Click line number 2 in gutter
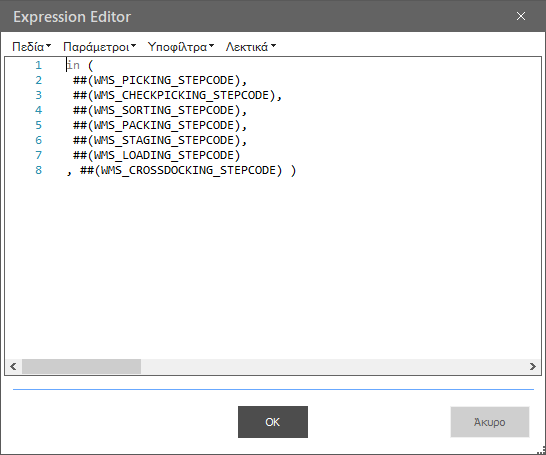This screenshot has width=546, height=455. point(38,80)
